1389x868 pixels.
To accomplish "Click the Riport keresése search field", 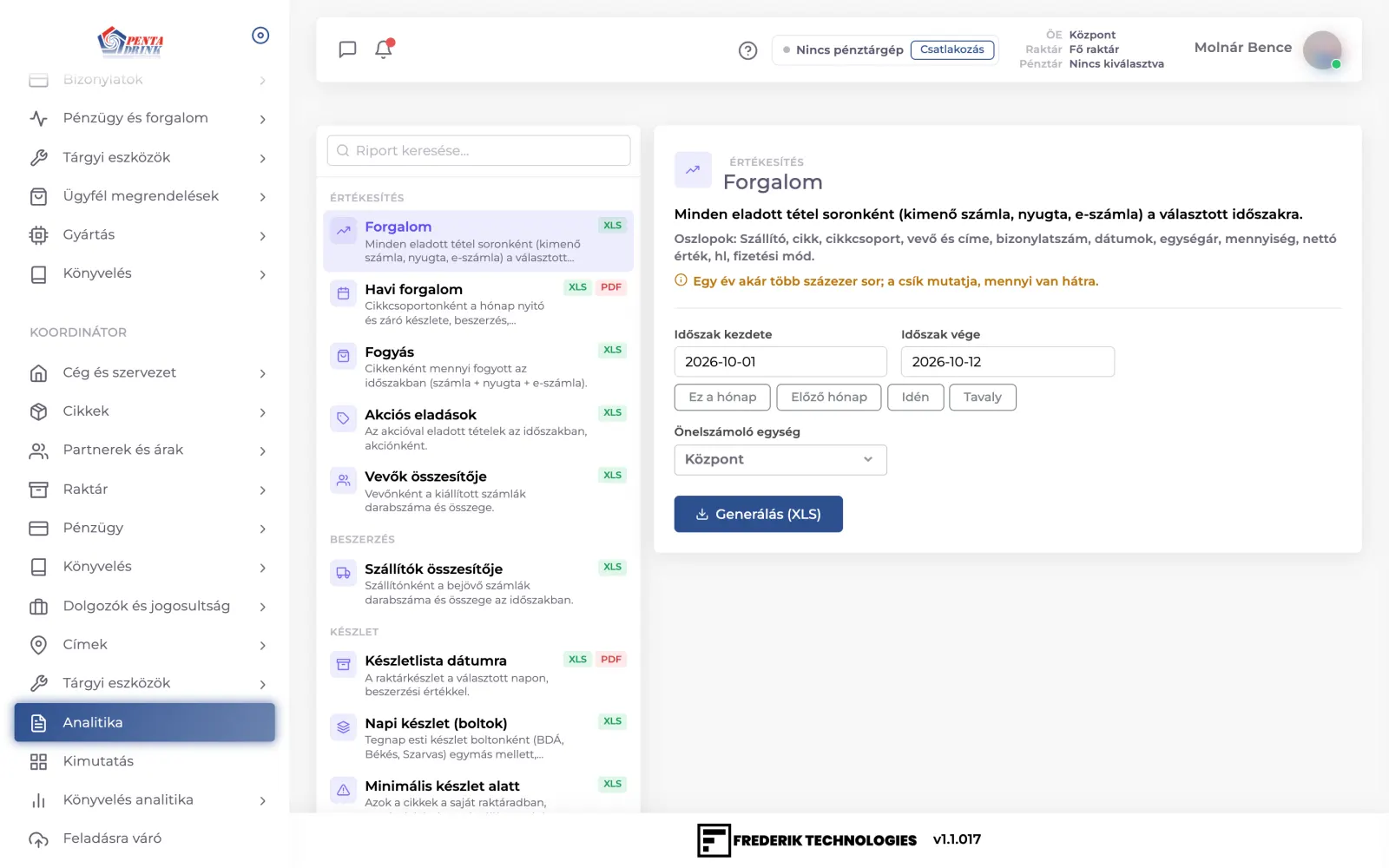I will [x=478, y=150].
